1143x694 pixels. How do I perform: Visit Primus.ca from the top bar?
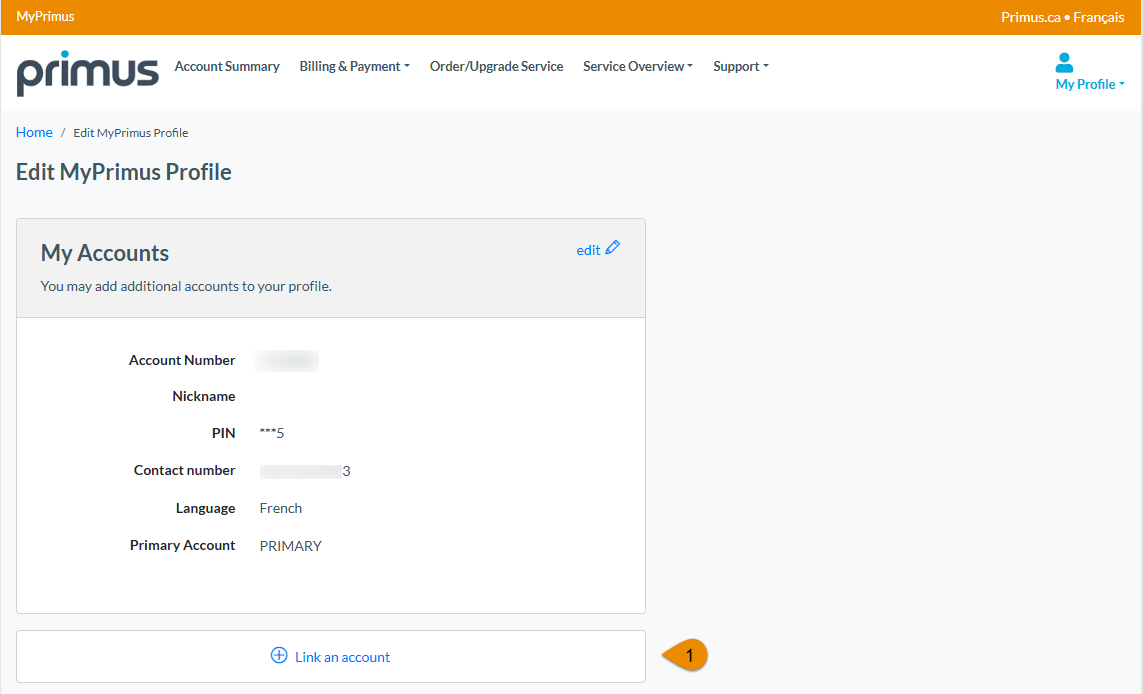[1031, 16]
